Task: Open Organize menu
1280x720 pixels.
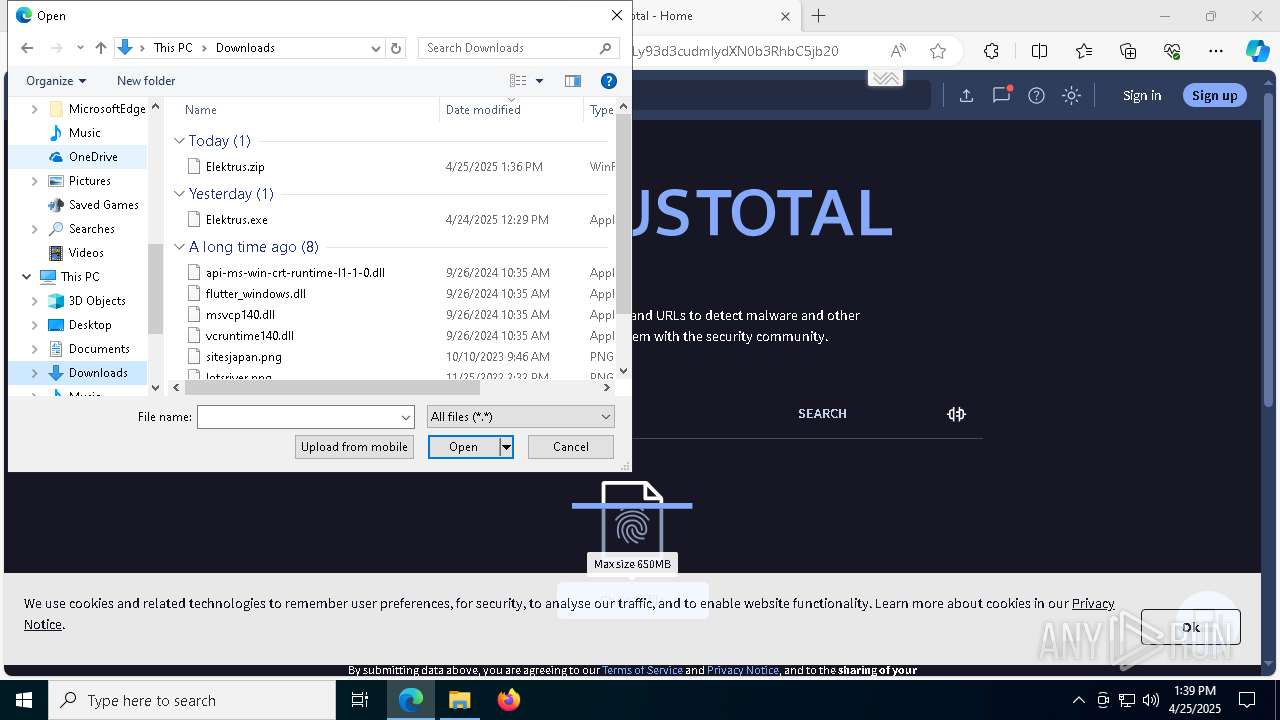Action: tap(56, 81)
